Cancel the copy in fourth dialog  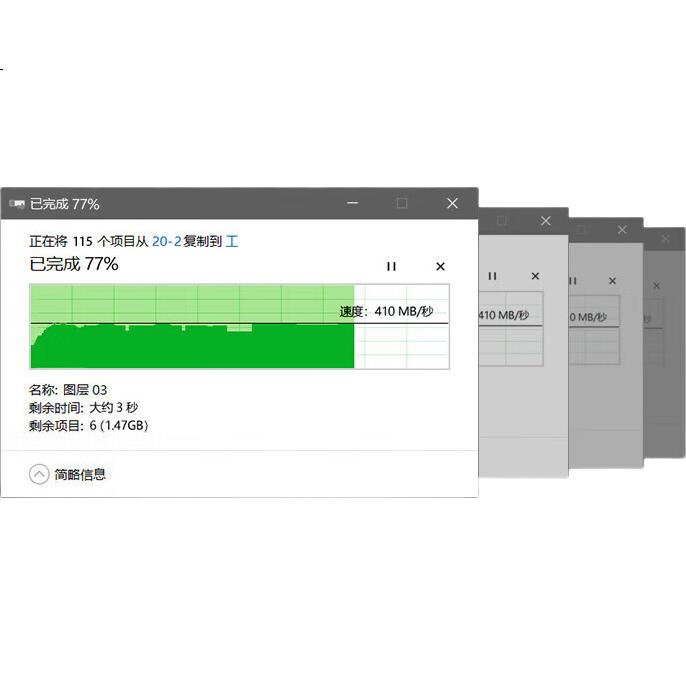click(x=656, y=286)
